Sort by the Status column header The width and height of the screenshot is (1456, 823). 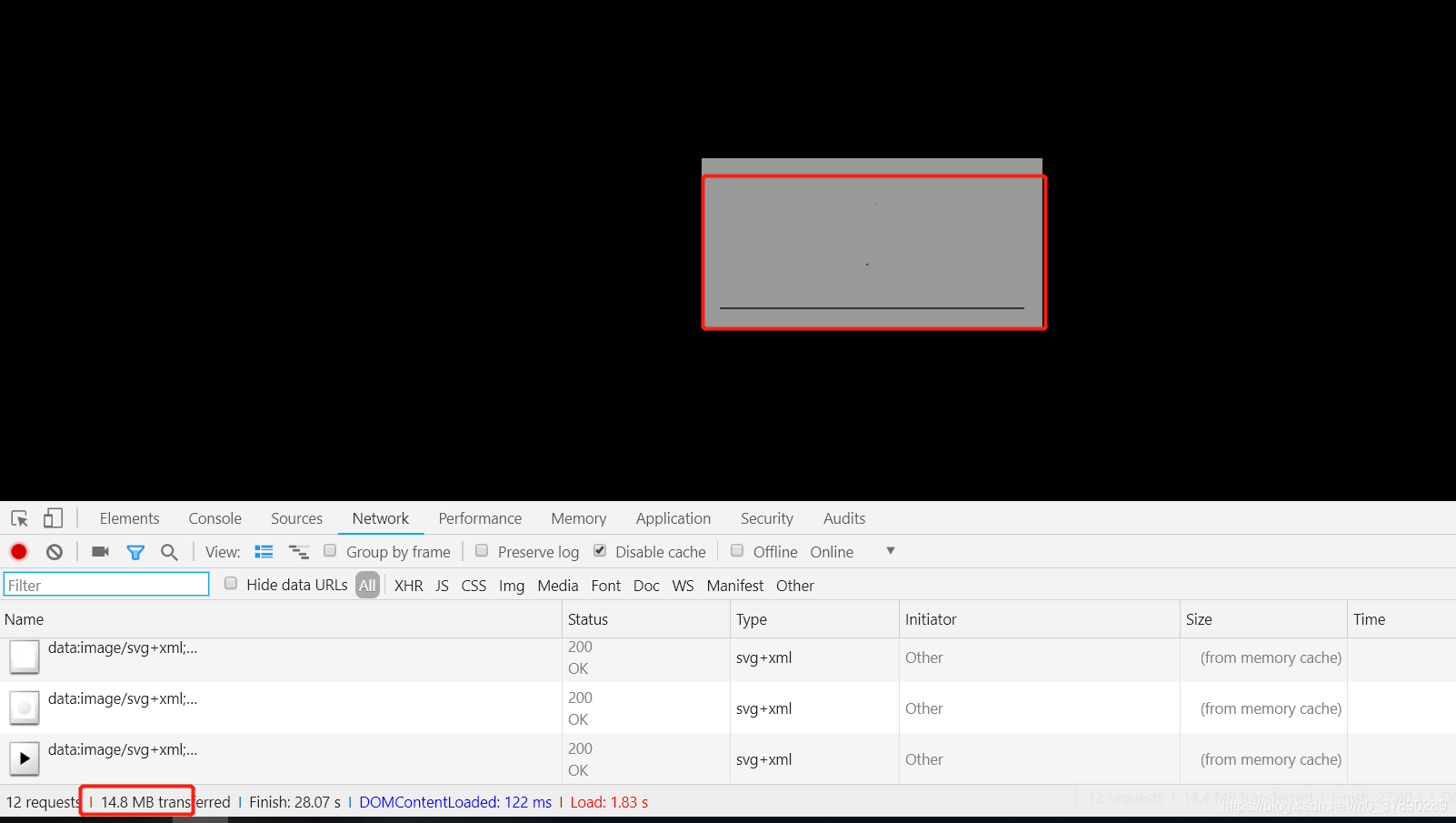[x=646, y=619]
